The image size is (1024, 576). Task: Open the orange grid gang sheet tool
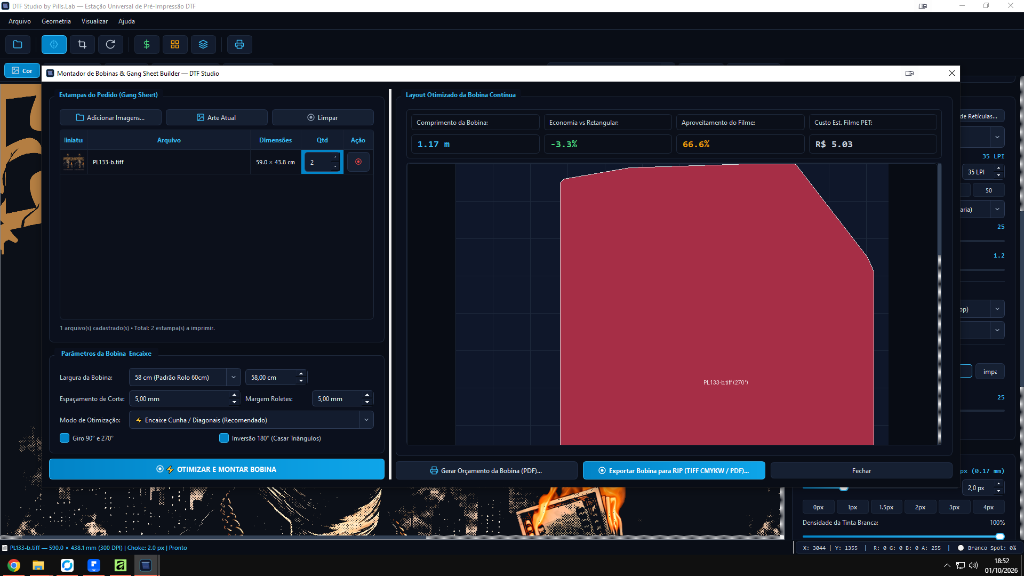point(175,44)
